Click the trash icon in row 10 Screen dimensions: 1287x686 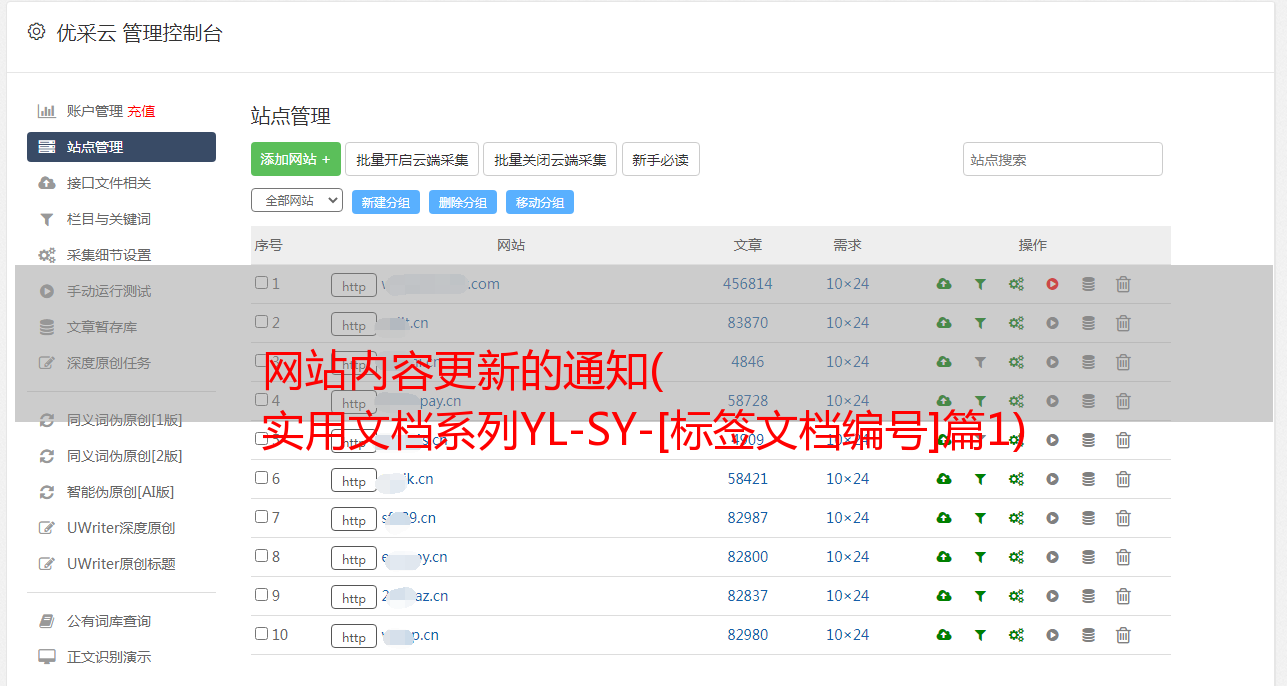point(1123,635)
